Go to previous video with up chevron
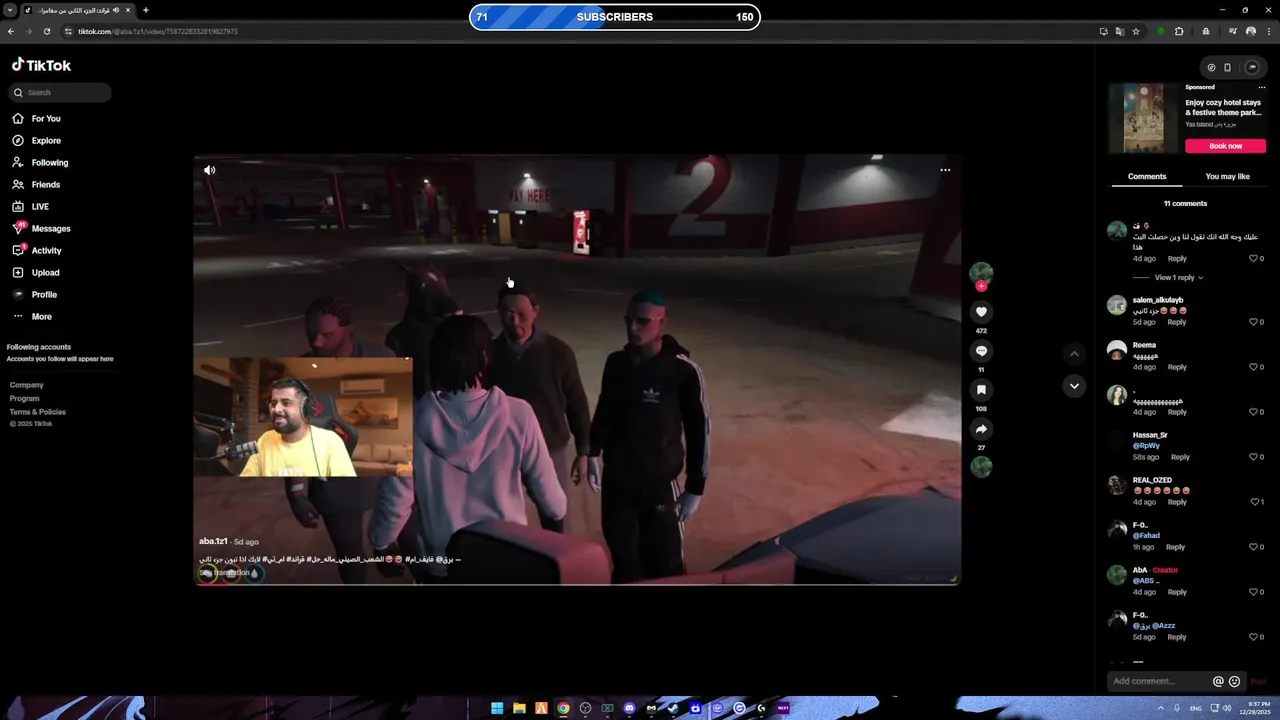Viewport: 1280px width, 720px height. (x=1074, y=353)
